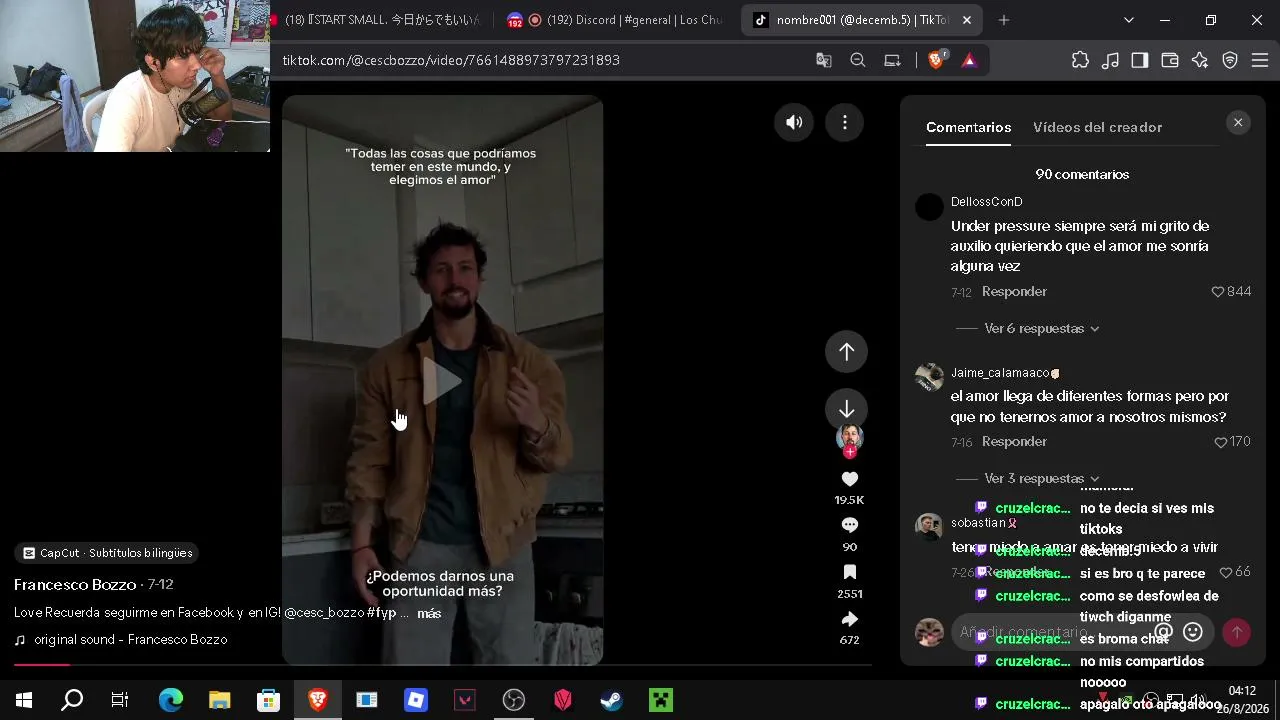Reply to DellossConD's comment
The image size is (1280, 720).
[x=1014, y=292]
